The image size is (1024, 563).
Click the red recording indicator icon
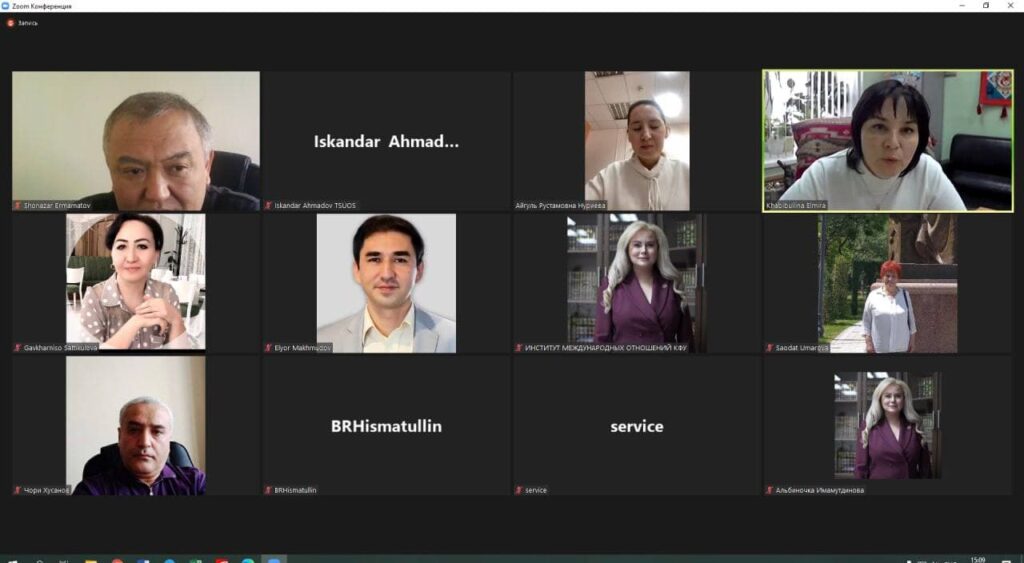tap(10, 23)
